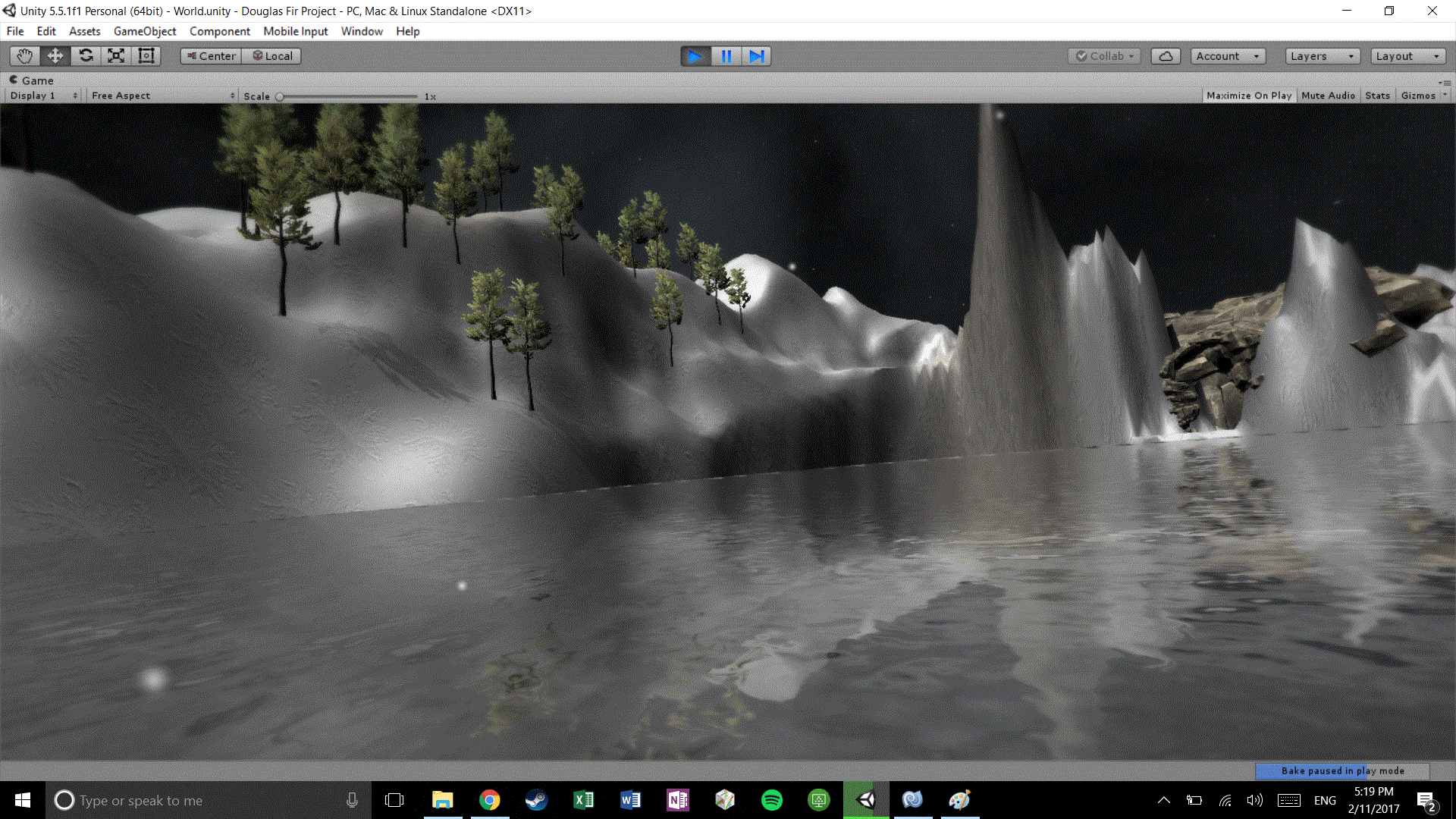Toggle pivot mode Center button

(x=211, y=56)
